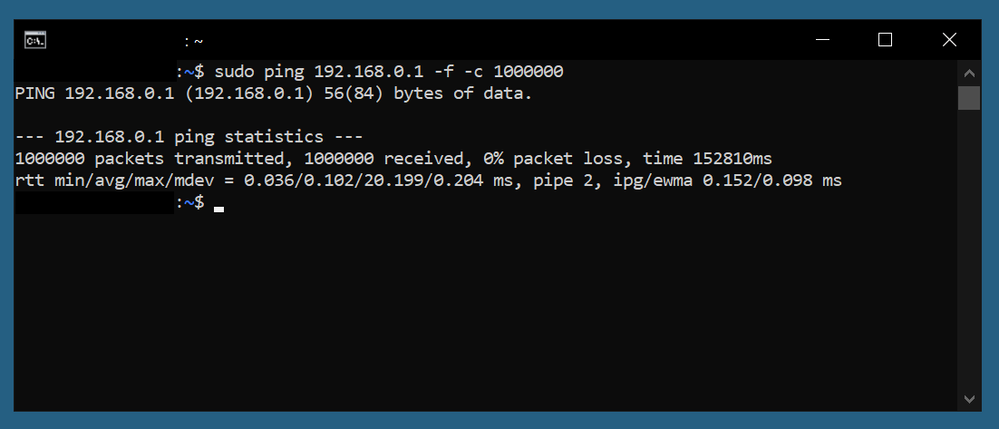999x429 pixels.
Task: Click the redacted hostname on the last prompt
Action: coord(94,203)
